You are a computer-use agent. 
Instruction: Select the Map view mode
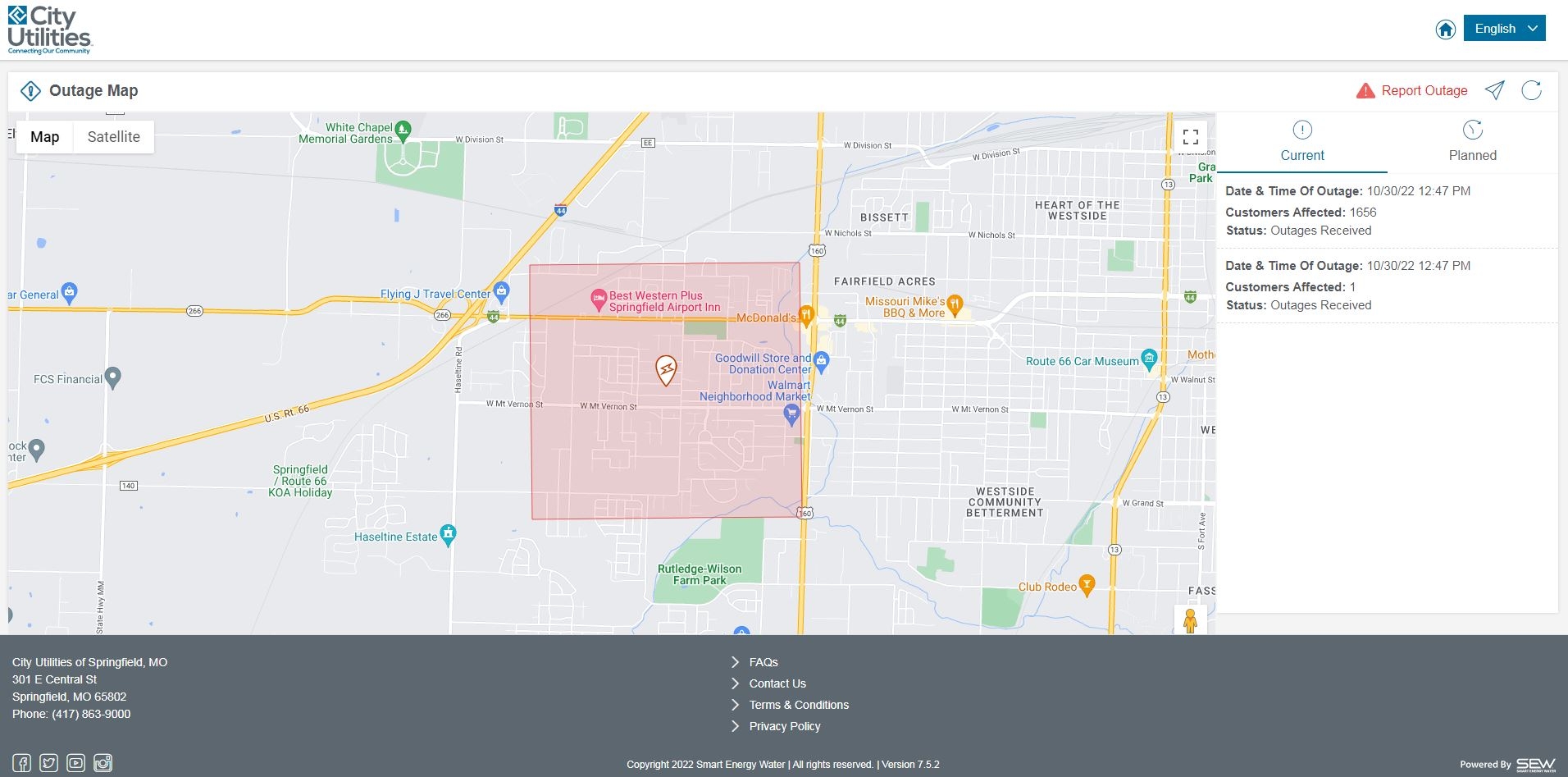(x=44, y=136)
